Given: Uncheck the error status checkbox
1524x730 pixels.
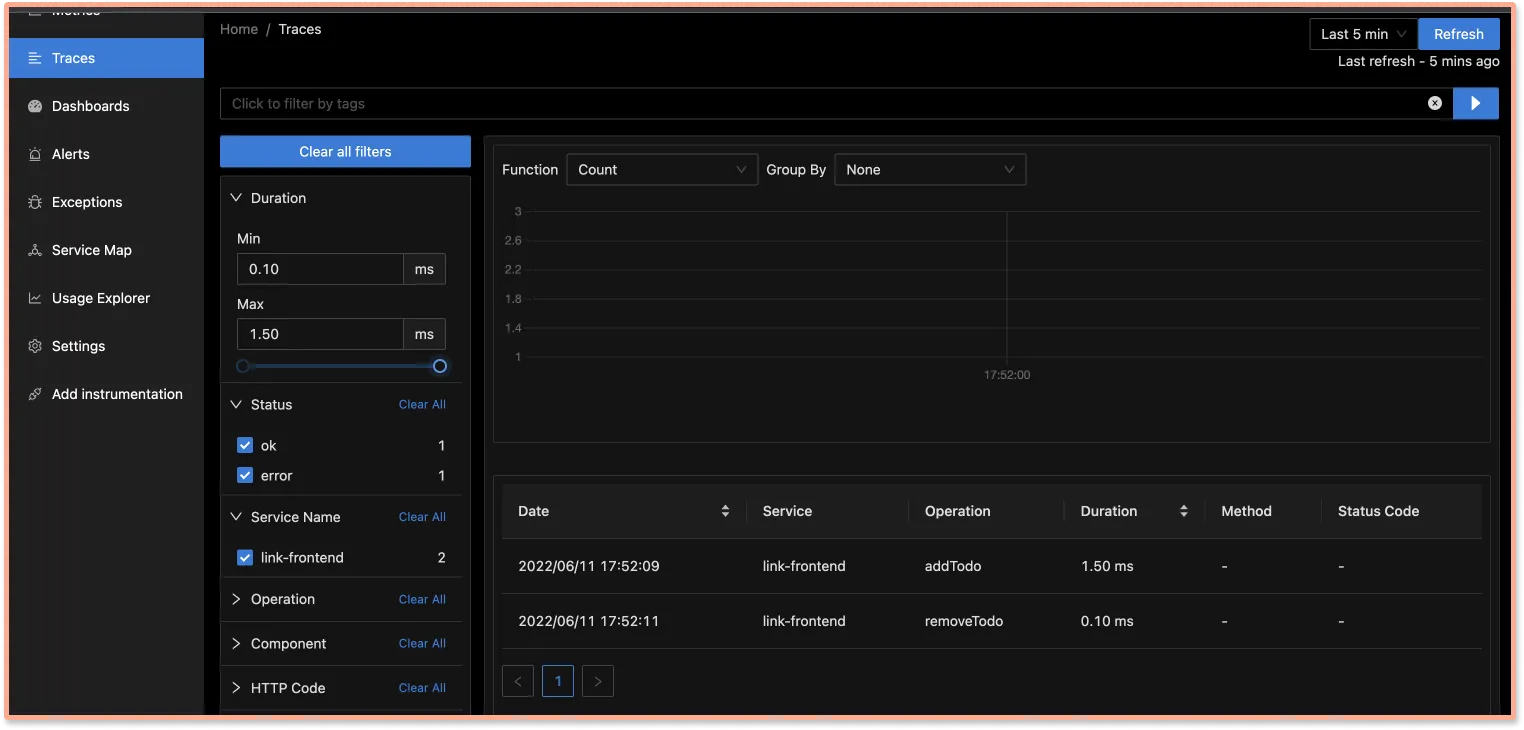Looking at the screenshot, I should [245, 475].
